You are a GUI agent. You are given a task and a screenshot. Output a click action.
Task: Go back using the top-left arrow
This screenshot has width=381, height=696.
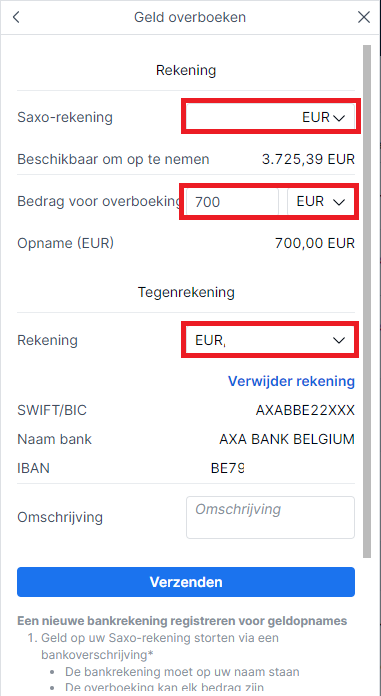(16, 17)
